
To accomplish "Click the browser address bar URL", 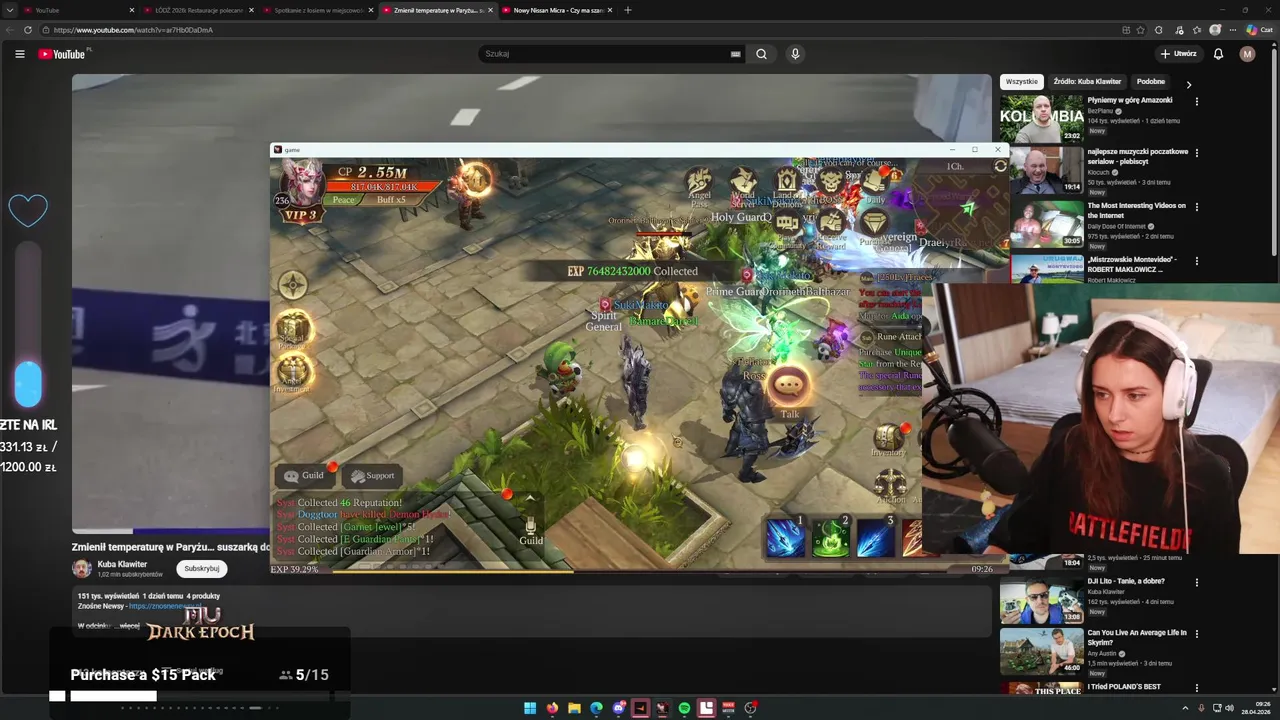I will tap(132, 30).
